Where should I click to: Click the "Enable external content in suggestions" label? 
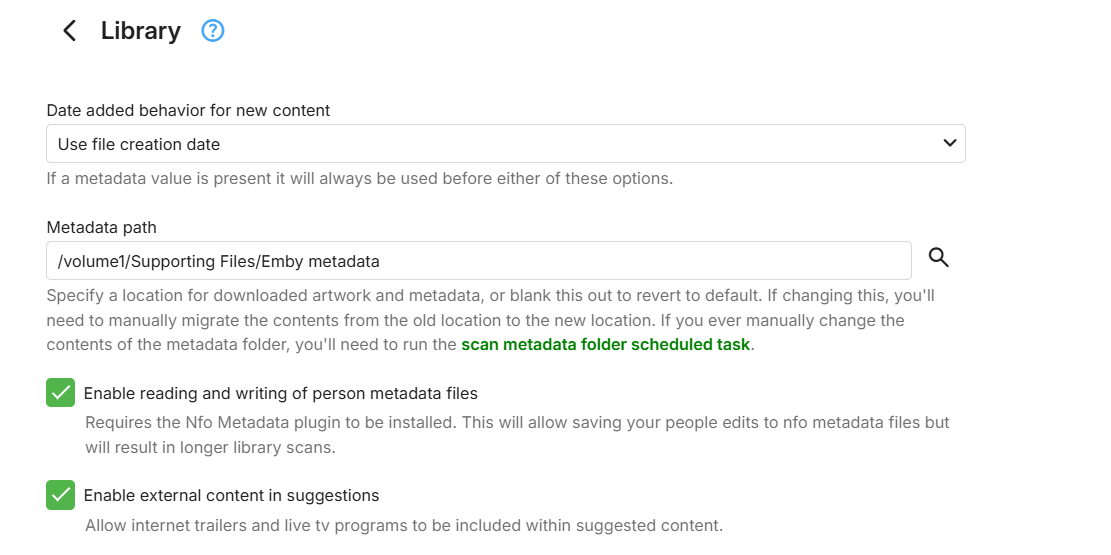(x=231, y=495)
